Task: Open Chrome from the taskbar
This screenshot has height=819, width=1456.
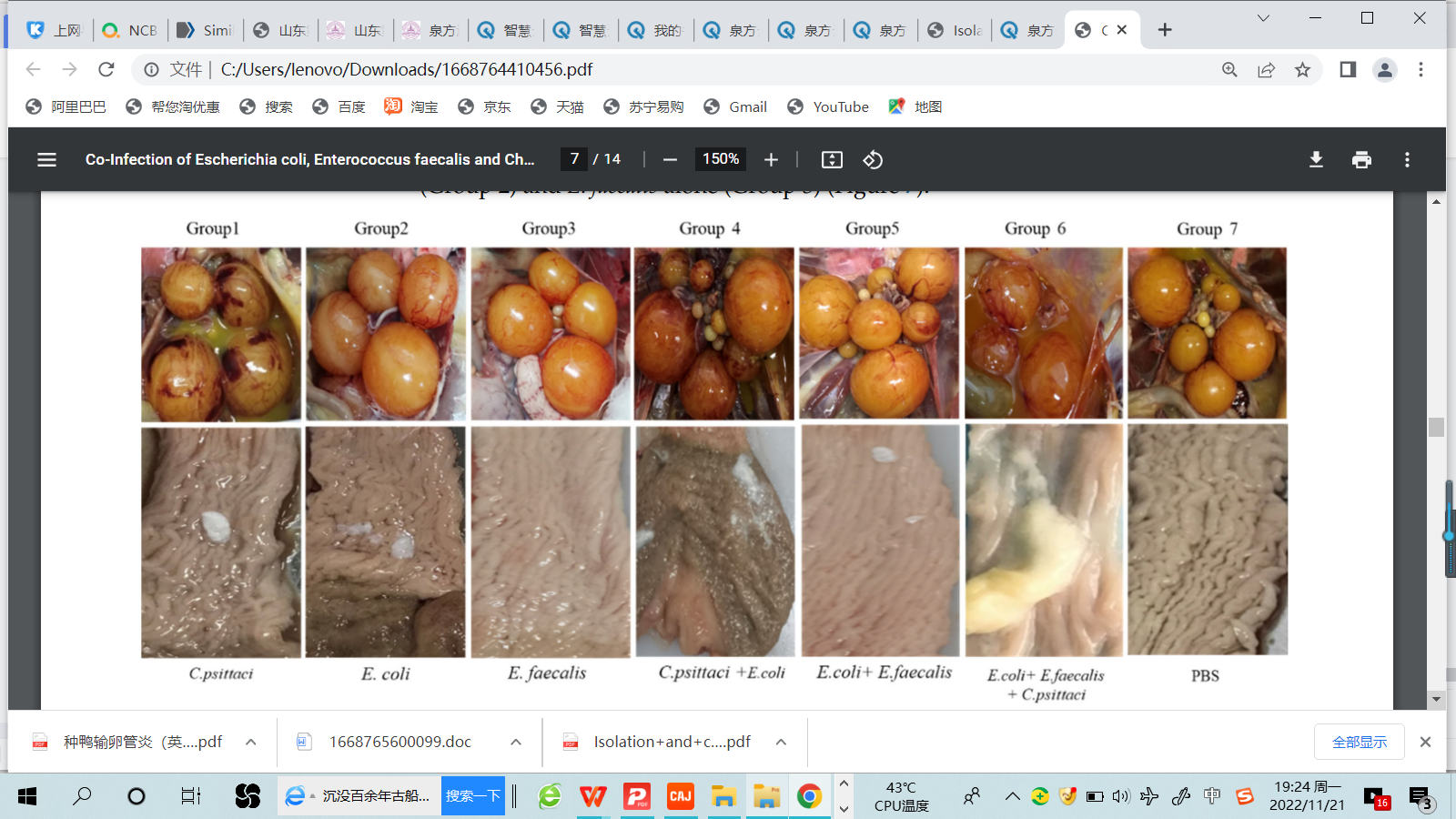Action: pyautogui.click(x=809, y=796)
